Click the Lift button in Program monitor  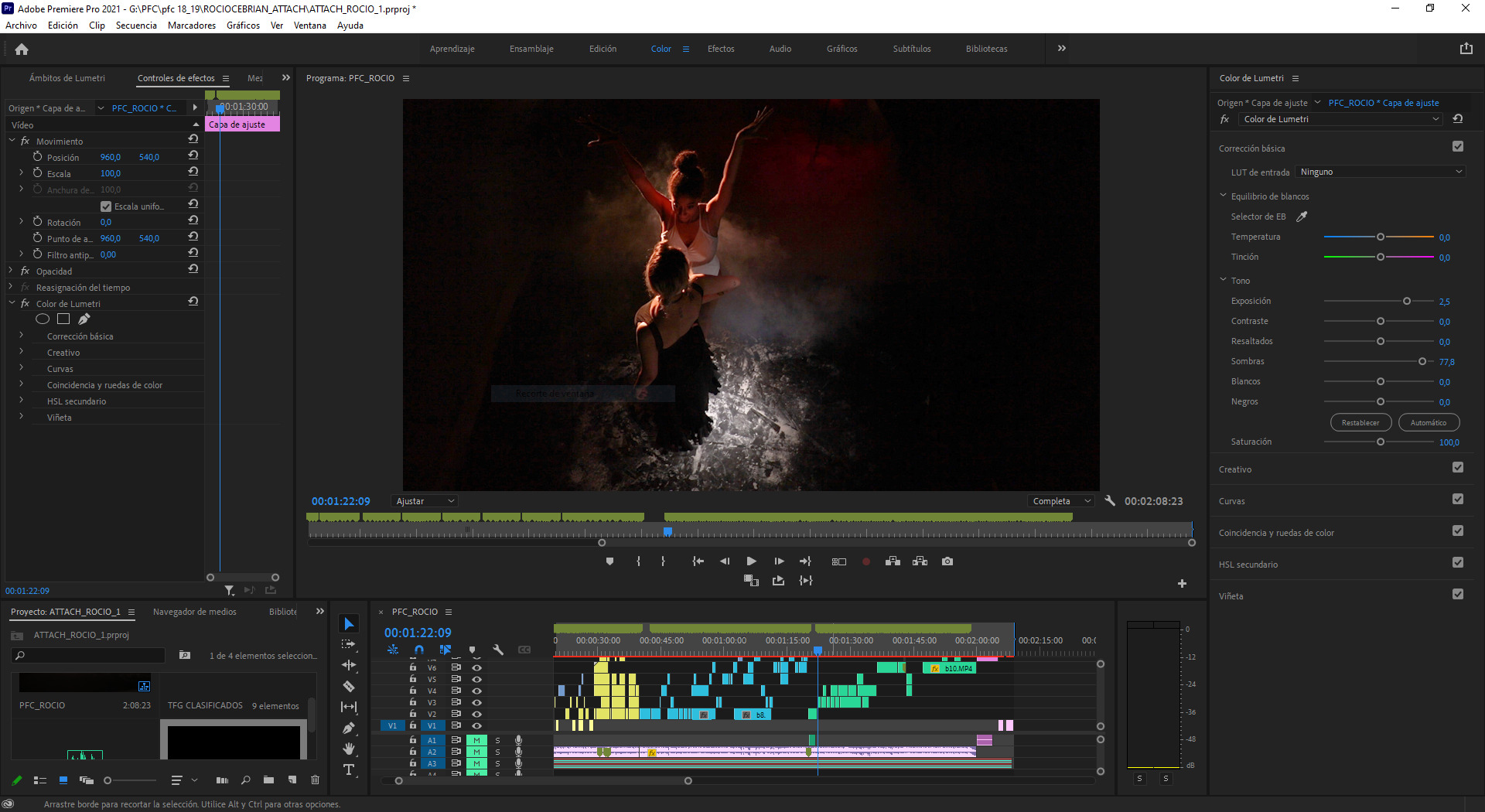coord(893,561)
